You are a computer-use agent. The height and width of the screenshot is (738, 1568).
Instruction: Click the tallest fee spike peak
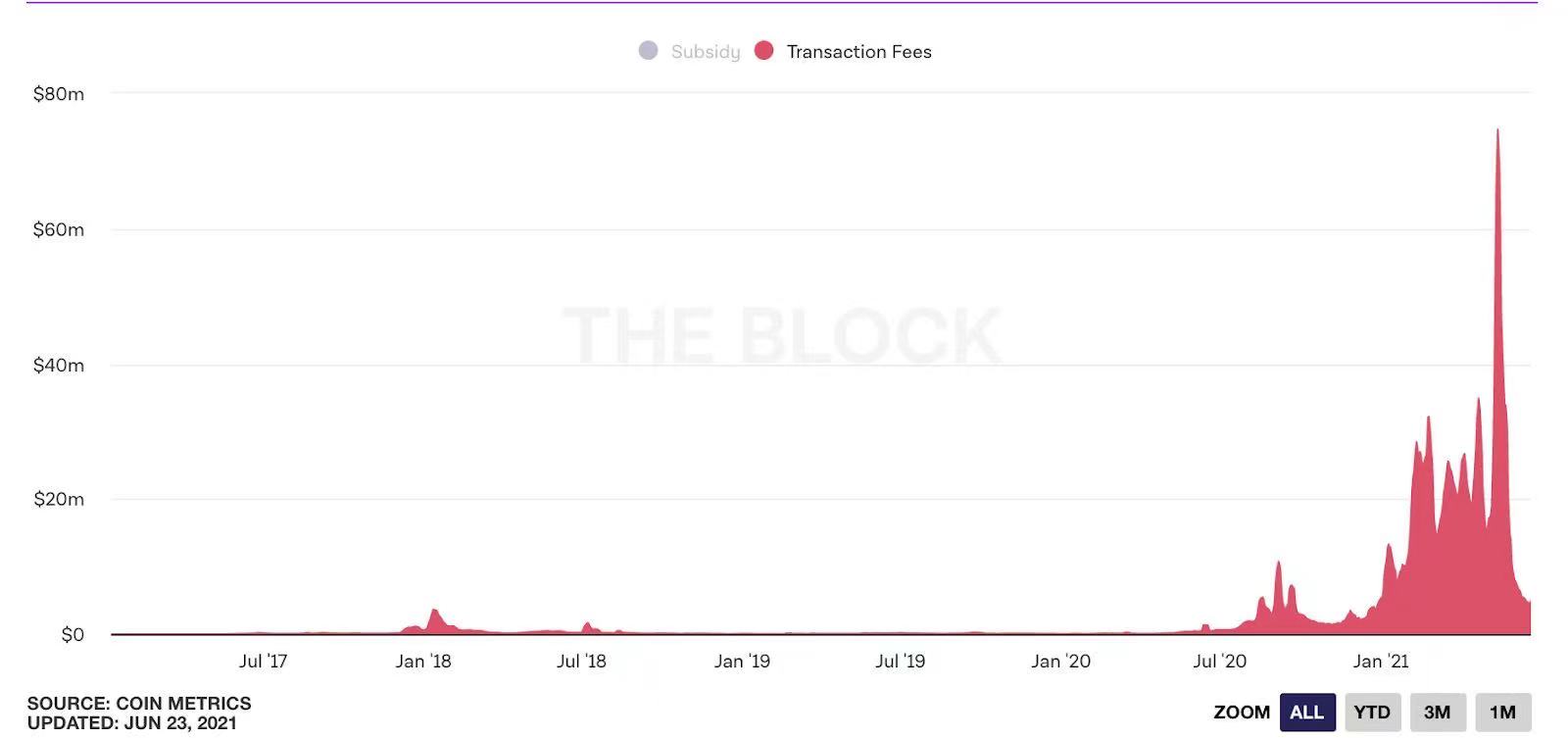1496,131
